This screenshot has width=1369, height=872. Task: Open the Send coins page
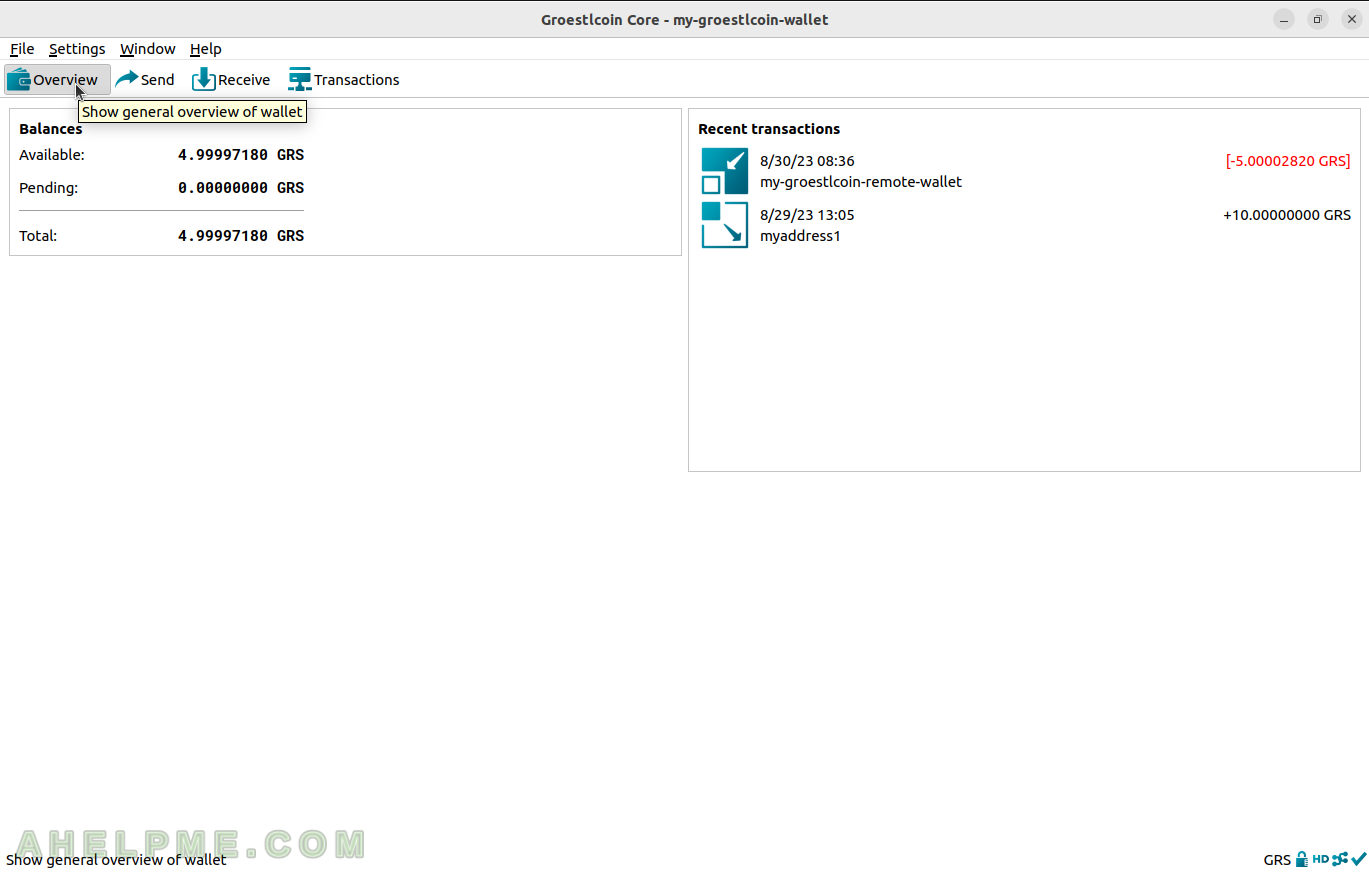click(144, 80)
